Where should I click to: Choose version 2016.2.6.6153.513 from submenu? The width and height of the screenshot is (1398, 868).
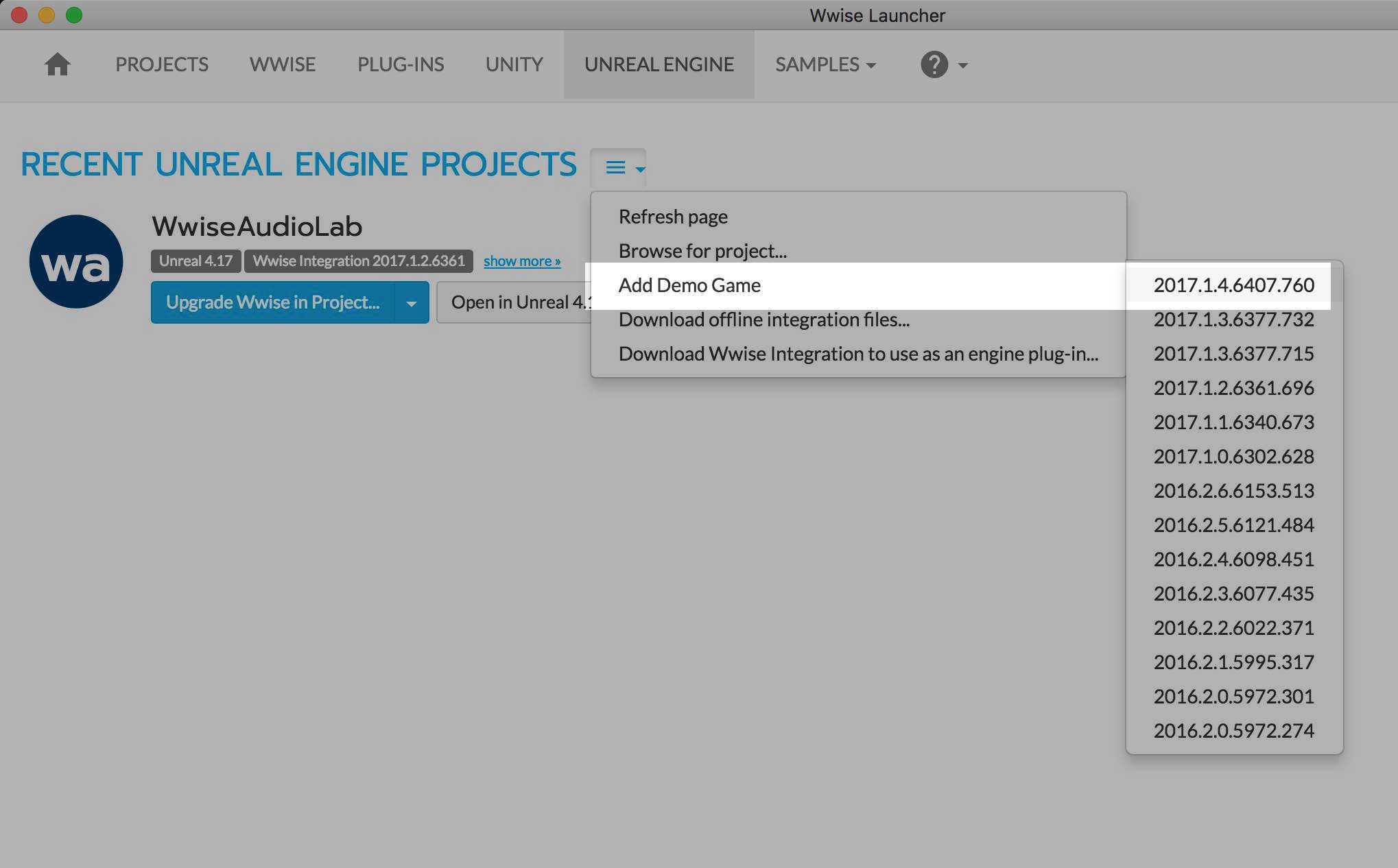[x=1233, y=491]
